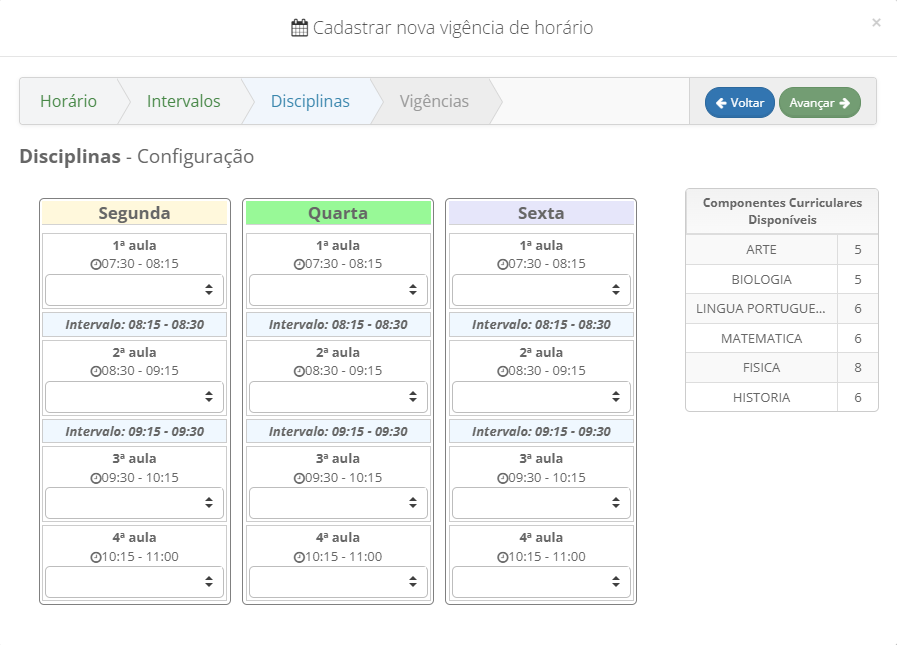
Task: Click clock icon of Segunda 4ª aula
Action: point(96,557)
